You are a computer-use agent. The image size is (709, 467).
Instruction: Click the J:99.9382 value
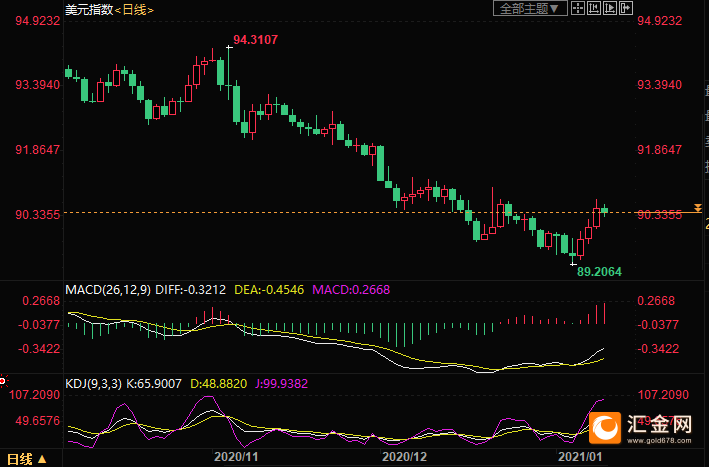click(281, 384)
